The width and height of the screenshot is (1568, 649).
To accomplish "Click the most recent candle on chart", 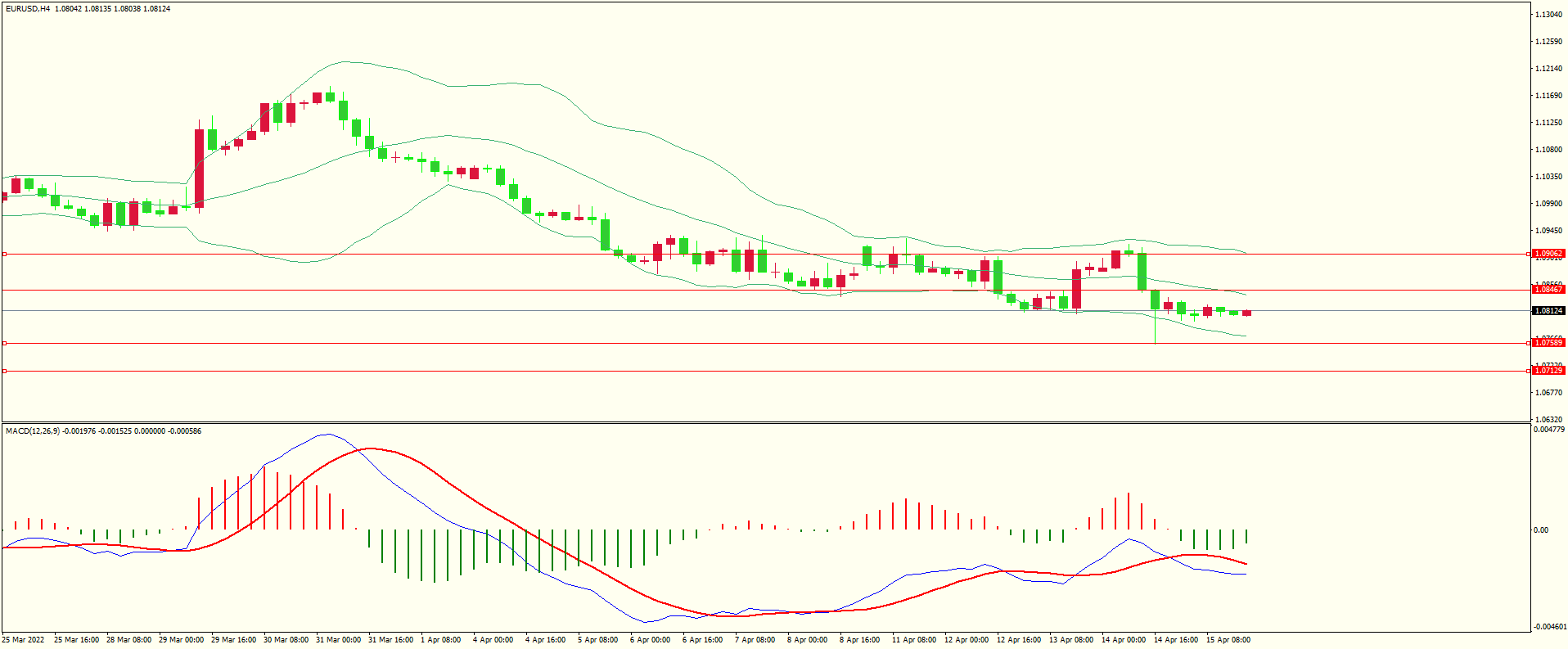I will click(1246, 313).
